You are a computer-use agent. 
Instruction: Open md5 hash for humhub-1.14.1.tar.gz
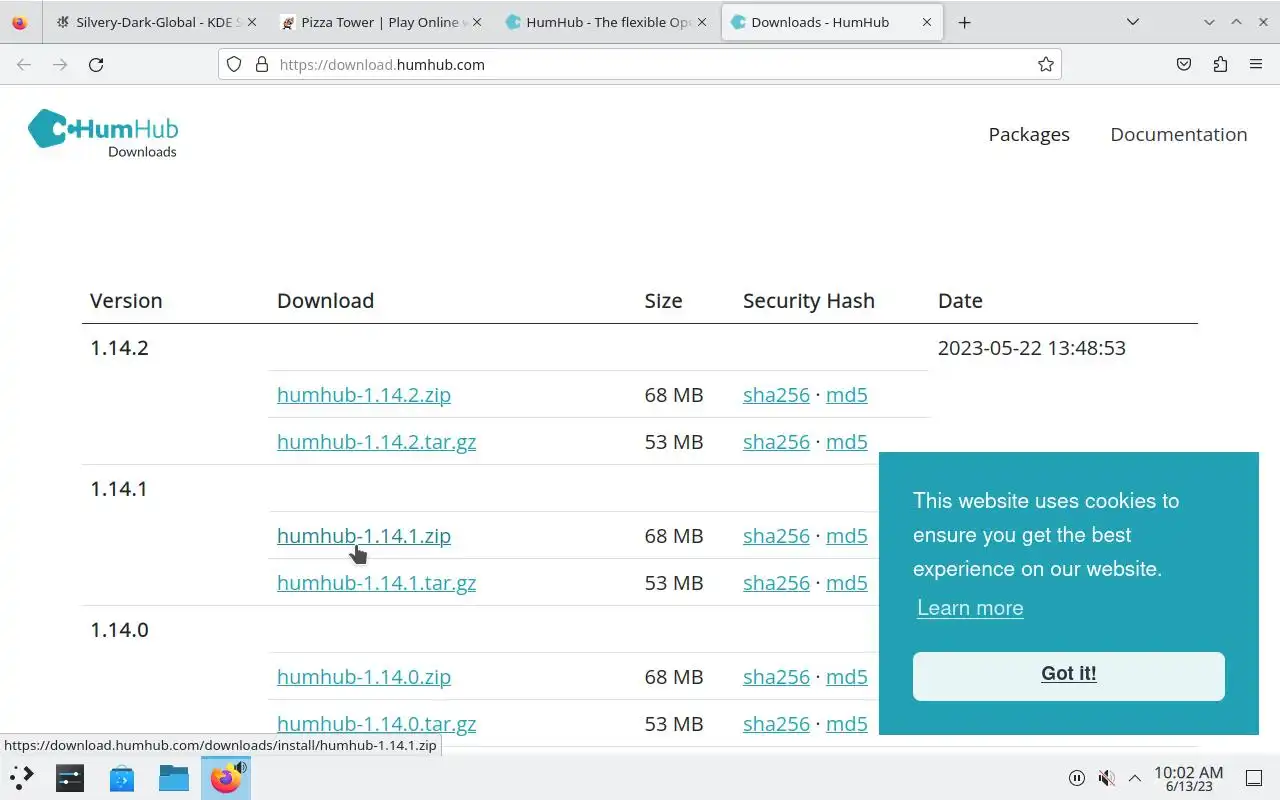click(846, 583)
